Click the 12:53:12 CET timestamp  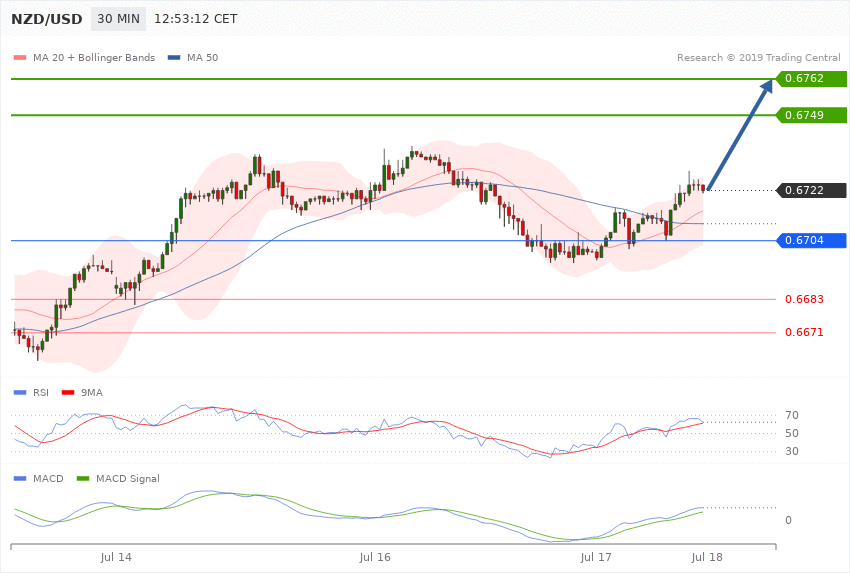coord(196,19)
